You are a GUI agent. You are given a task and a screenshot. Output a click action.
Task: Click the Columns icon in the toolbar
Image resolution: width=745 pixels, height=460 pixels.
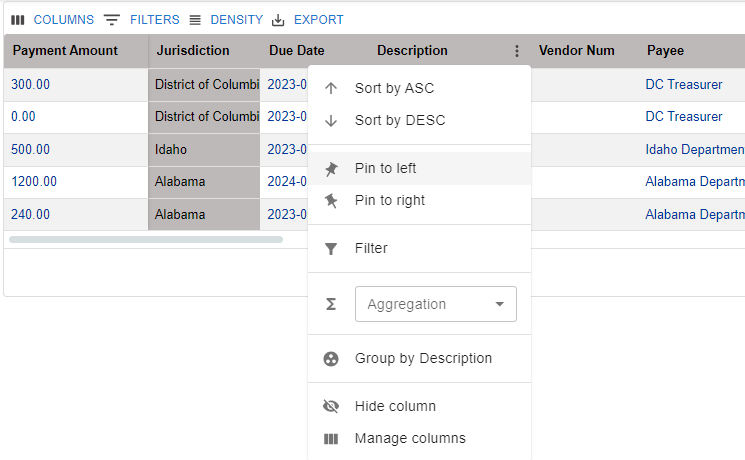pyautogui.click(x=18, y=20)
